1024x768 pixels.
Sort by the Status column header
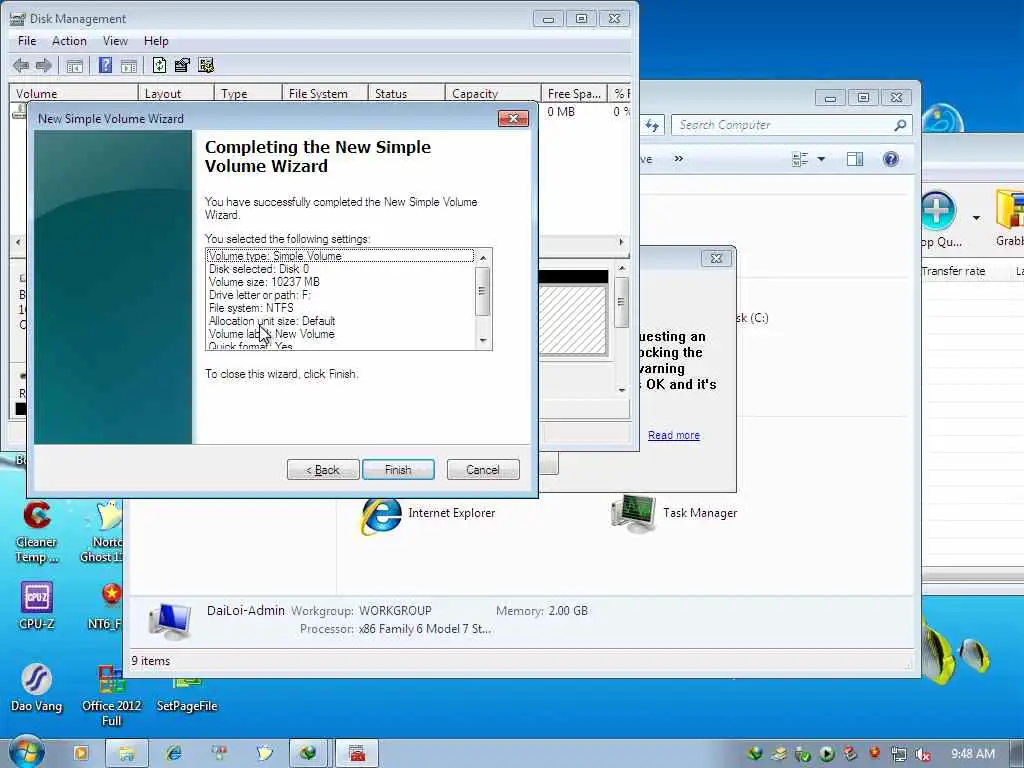(x=406, y=93)
